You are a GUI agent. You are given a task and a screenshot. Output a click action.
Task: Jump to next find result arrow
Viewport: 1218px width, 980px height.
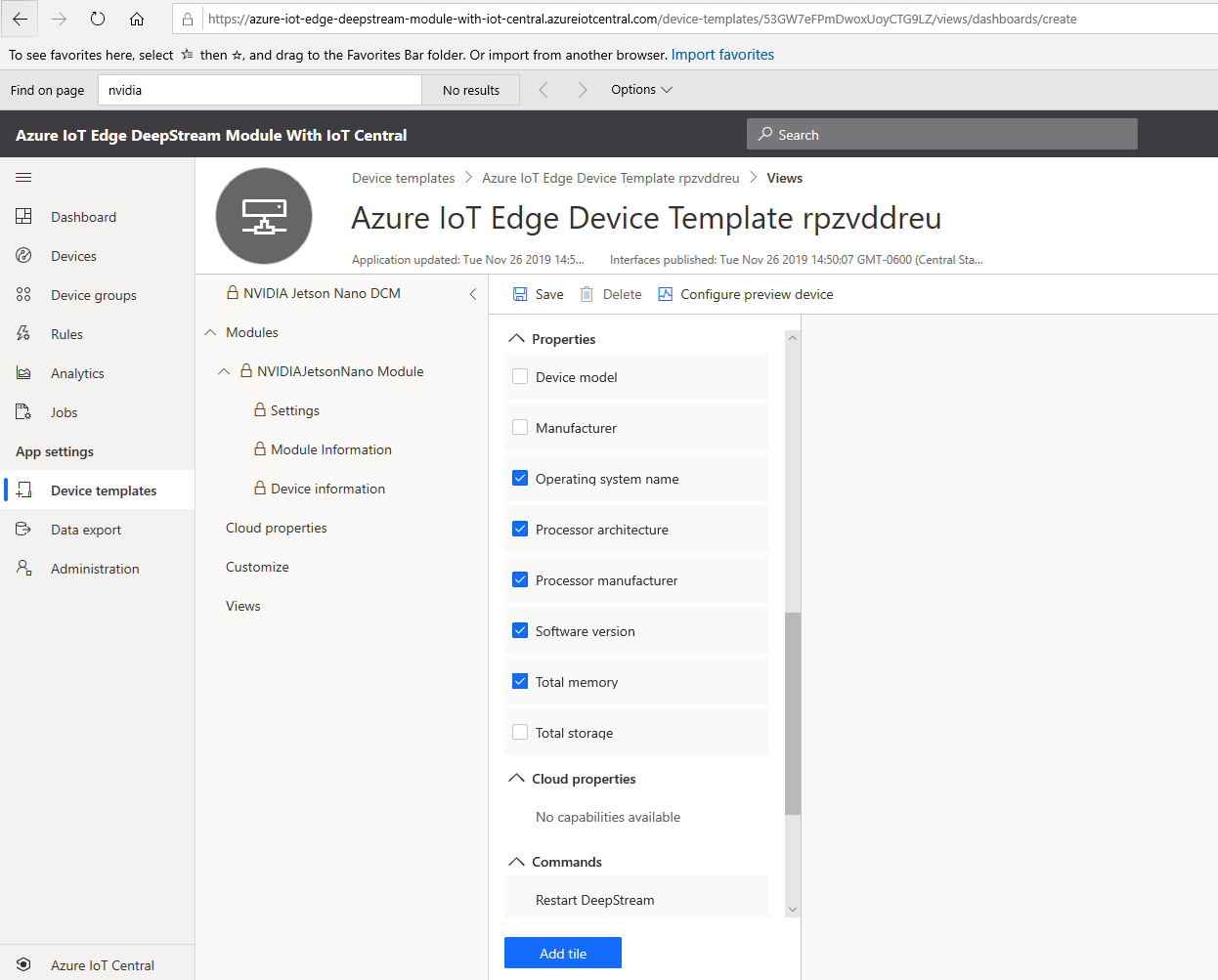583,90
